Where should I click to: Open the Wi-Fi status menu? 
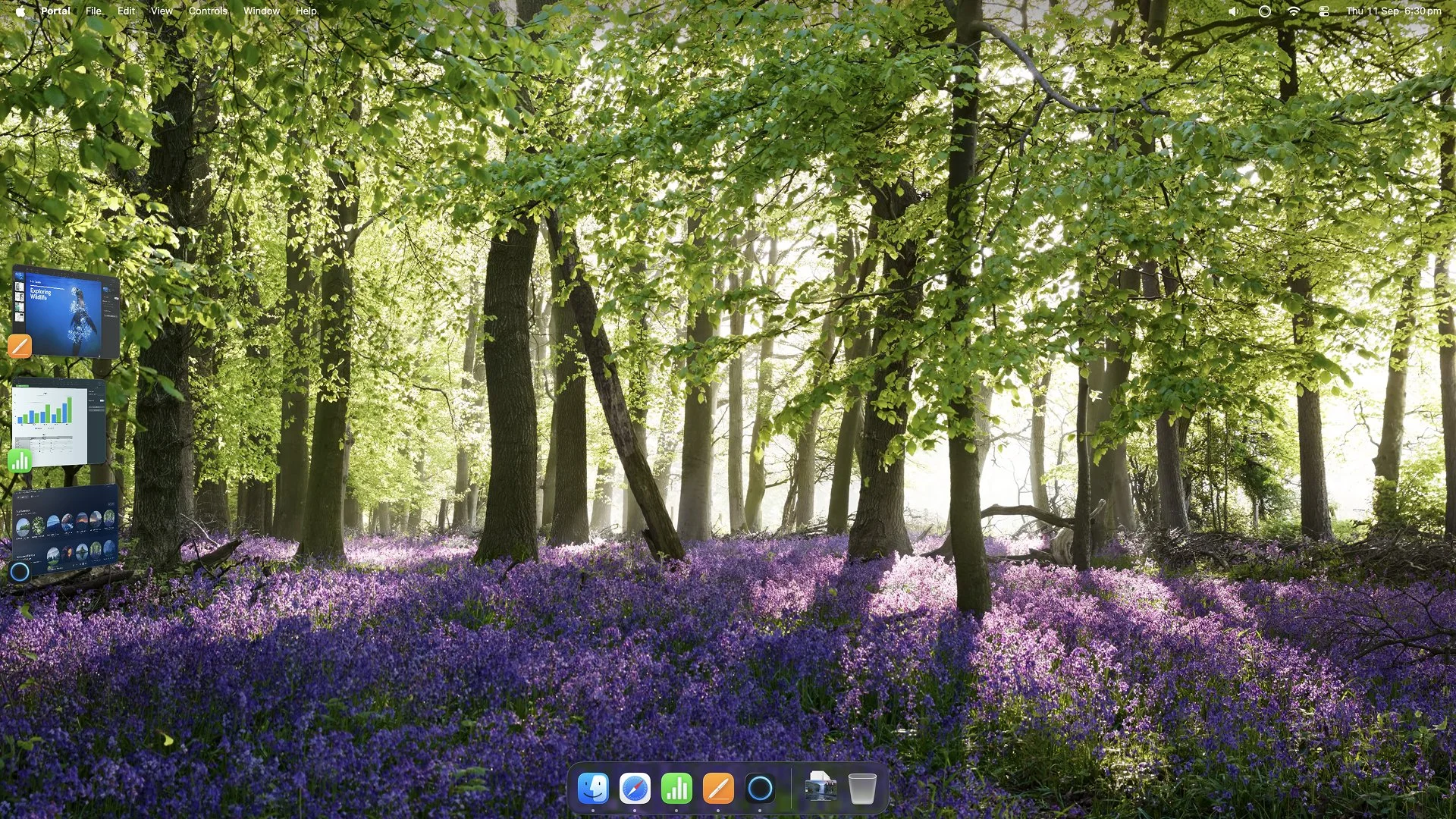point(1294,11)
